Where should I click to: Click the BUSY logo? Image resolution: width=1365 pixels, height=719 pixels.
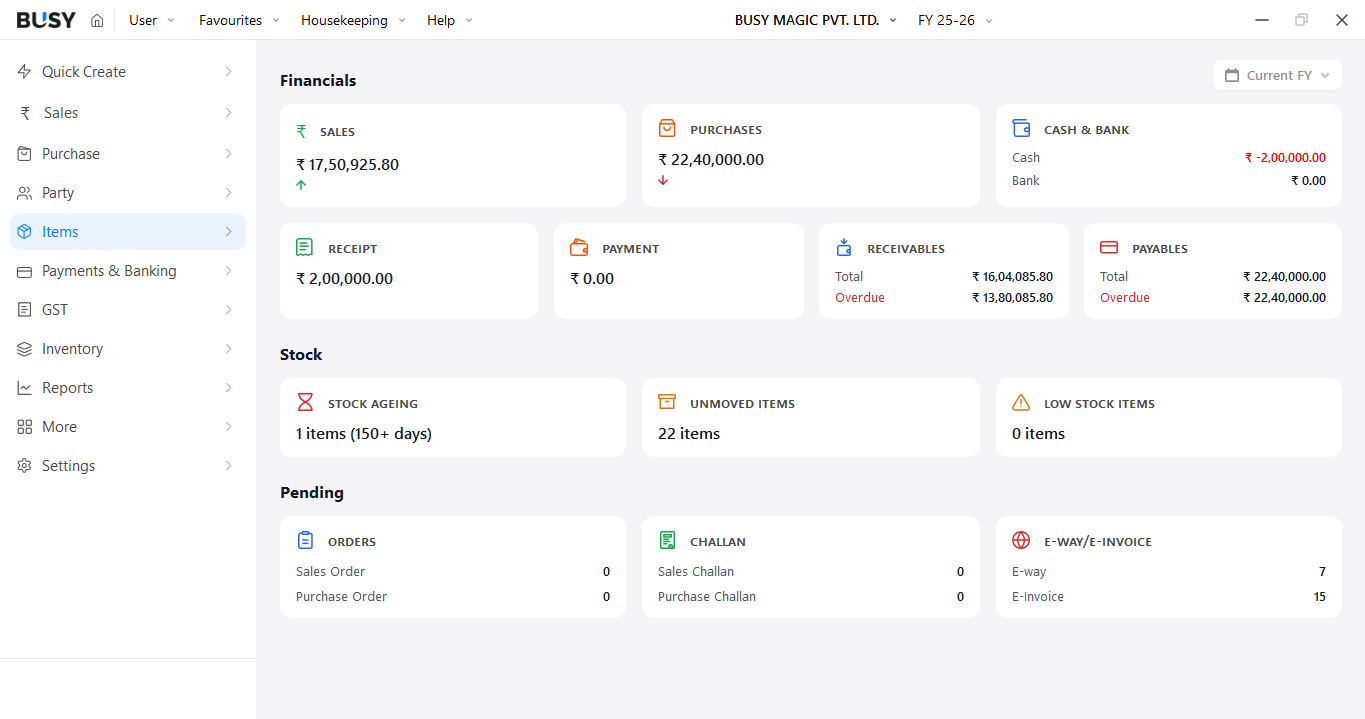pos(46,20)
